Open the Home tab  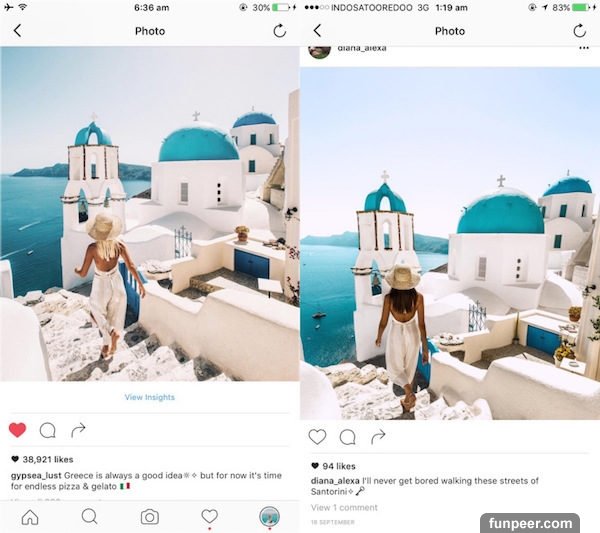coord(30,517)
